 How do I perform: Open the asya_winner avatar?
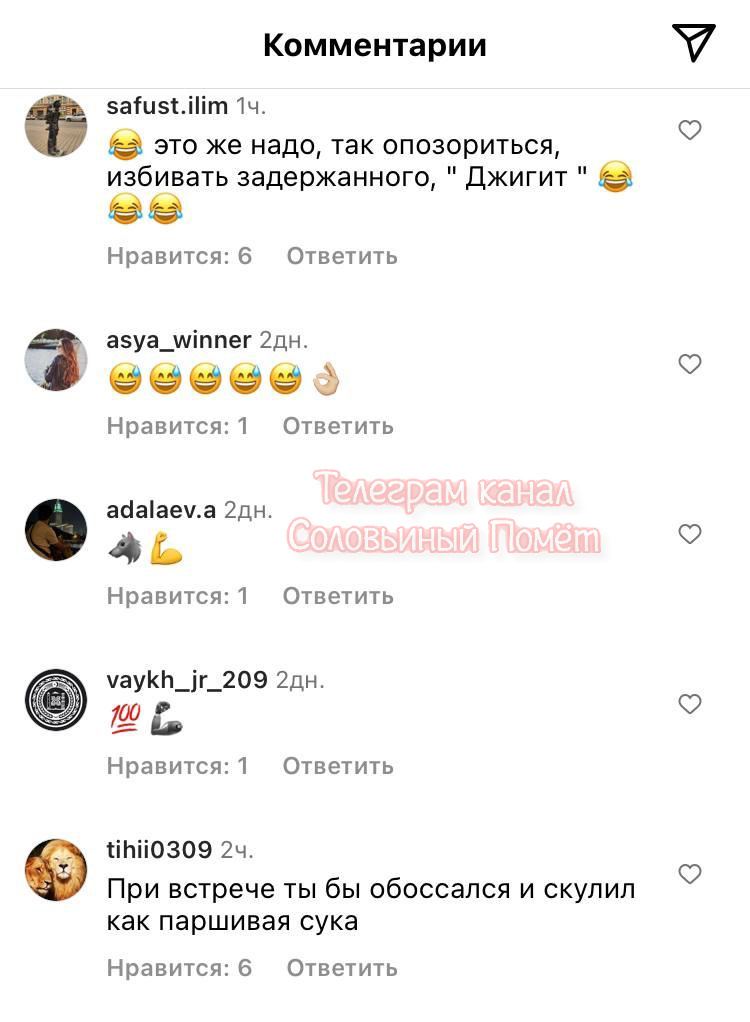point(56,360)
